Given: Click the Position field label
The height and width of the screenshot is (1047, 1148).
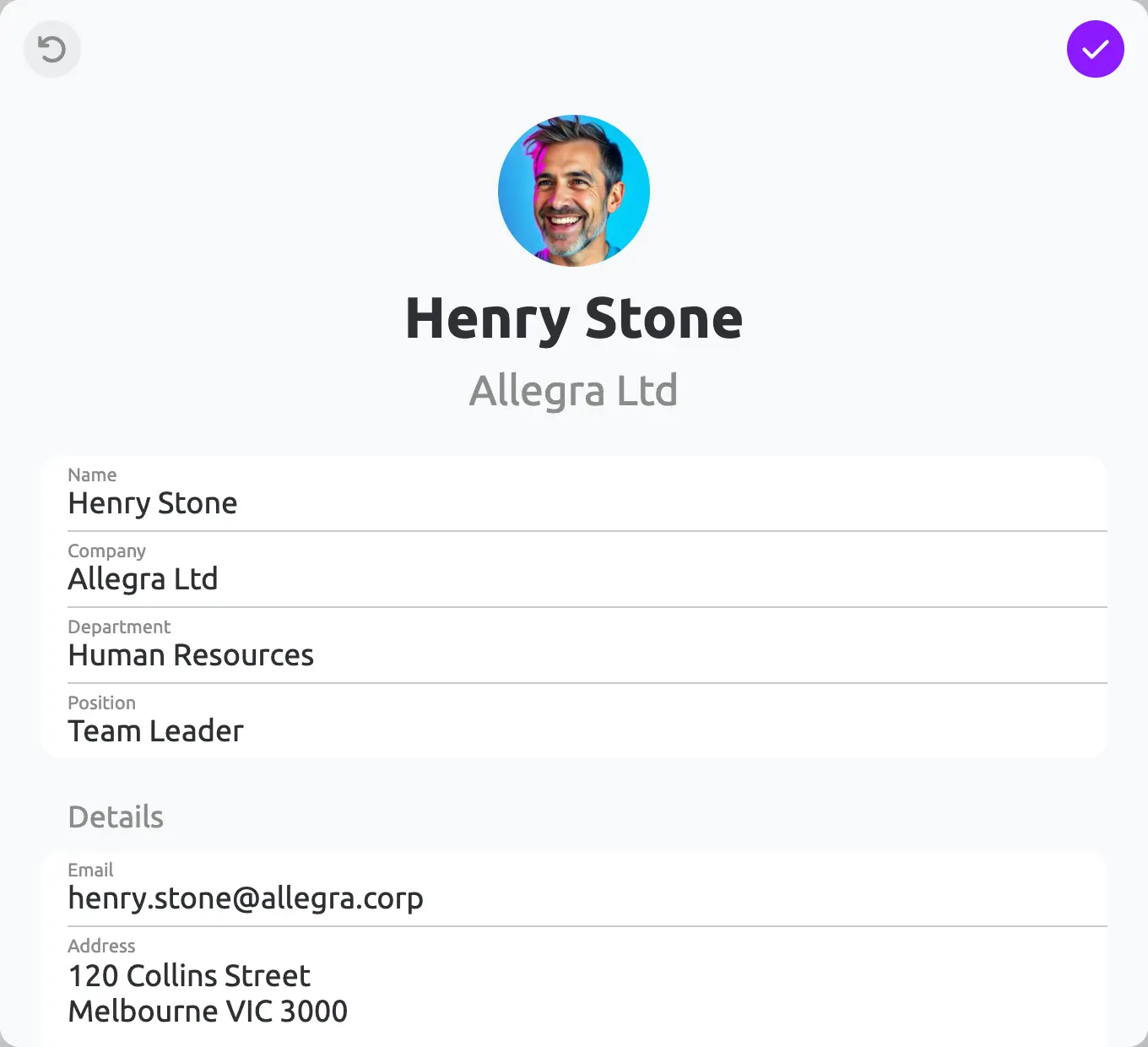Looking at the screenshot, I should (x=101, y=703).
